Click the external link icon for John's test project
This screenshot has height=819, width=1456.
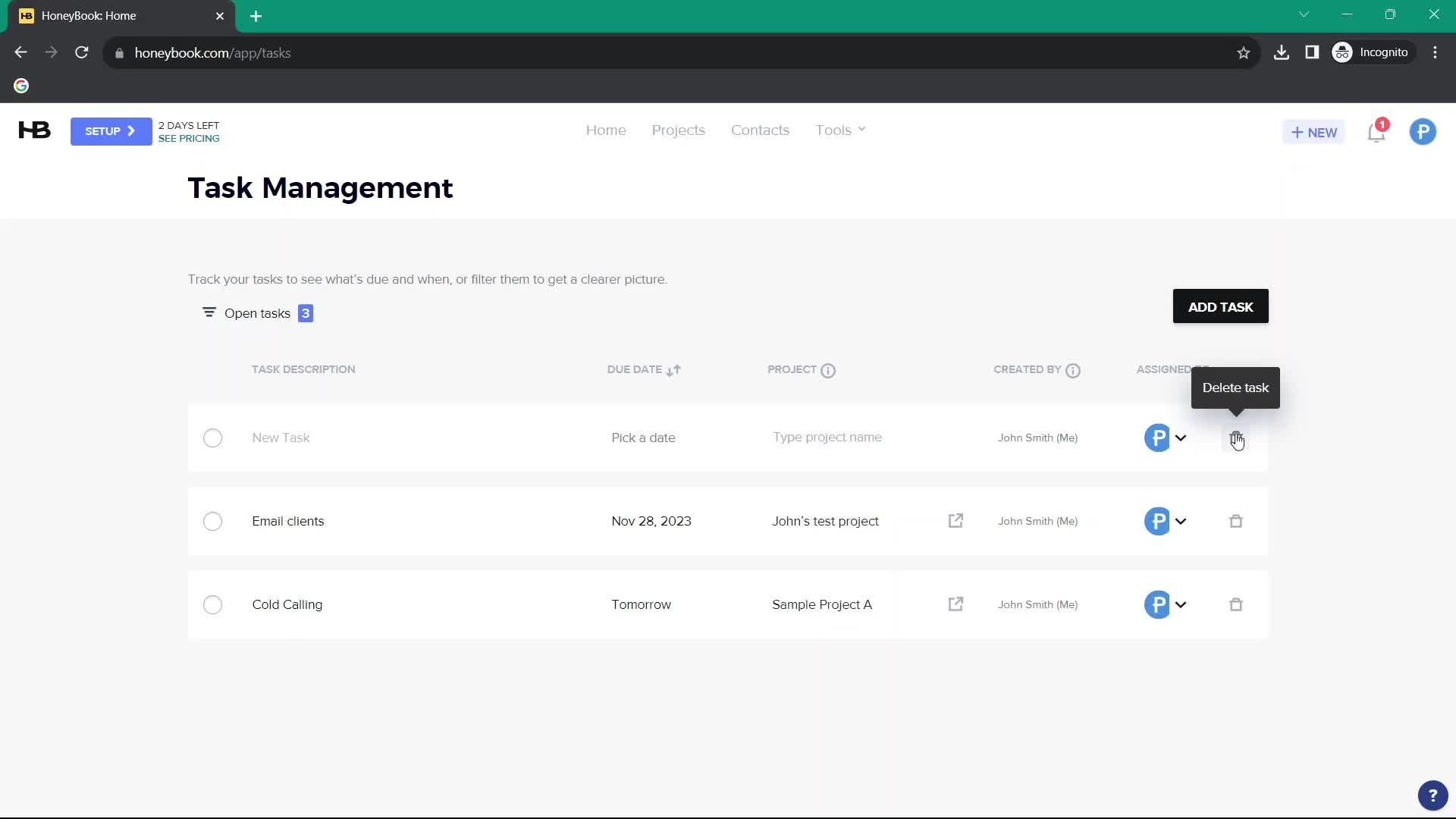tap(955, 520)
